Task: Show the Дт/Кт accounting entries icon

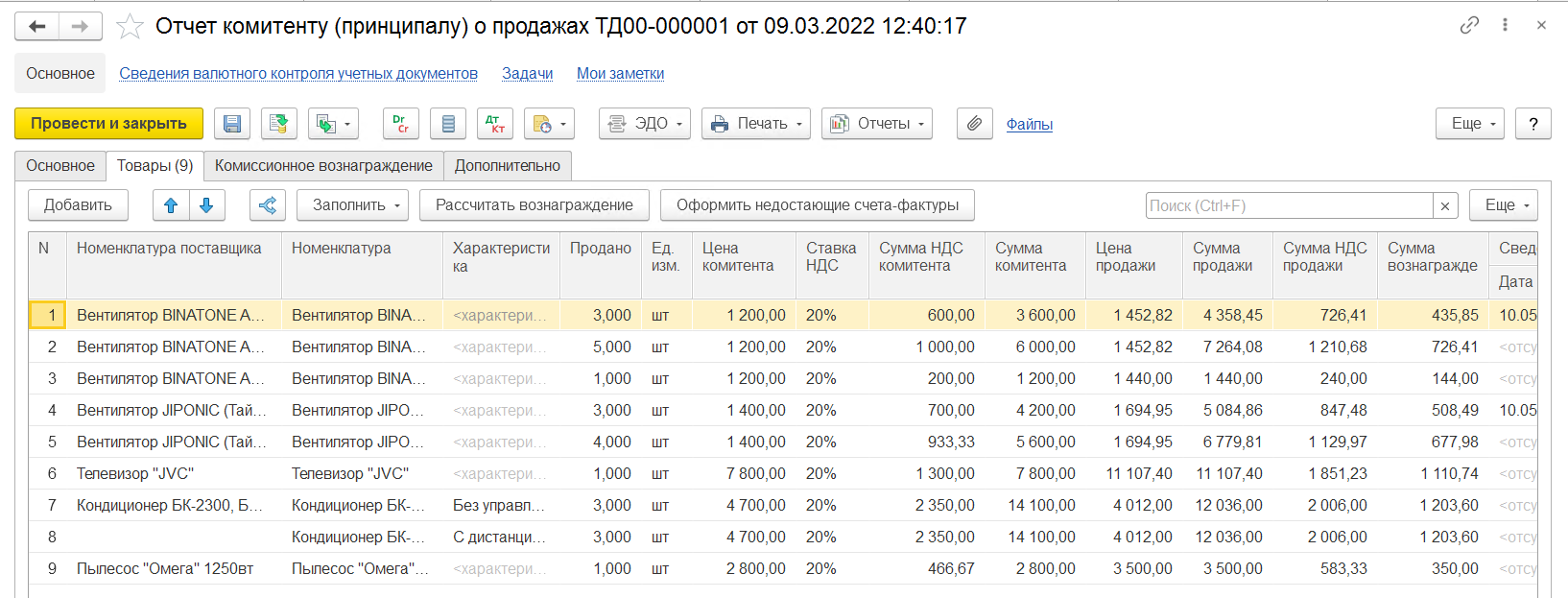Action: [495, 124]
